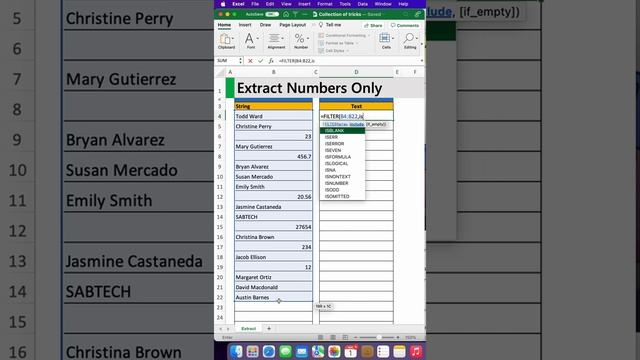
Task: Open the File menu
Action: (255, 4)
